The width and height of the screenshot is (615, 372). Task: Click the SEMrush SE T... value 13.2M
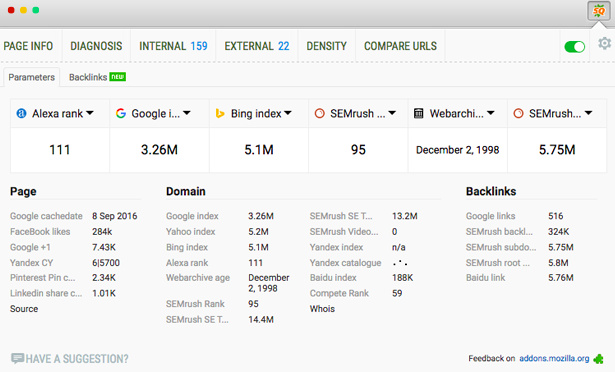pos(405,216)
